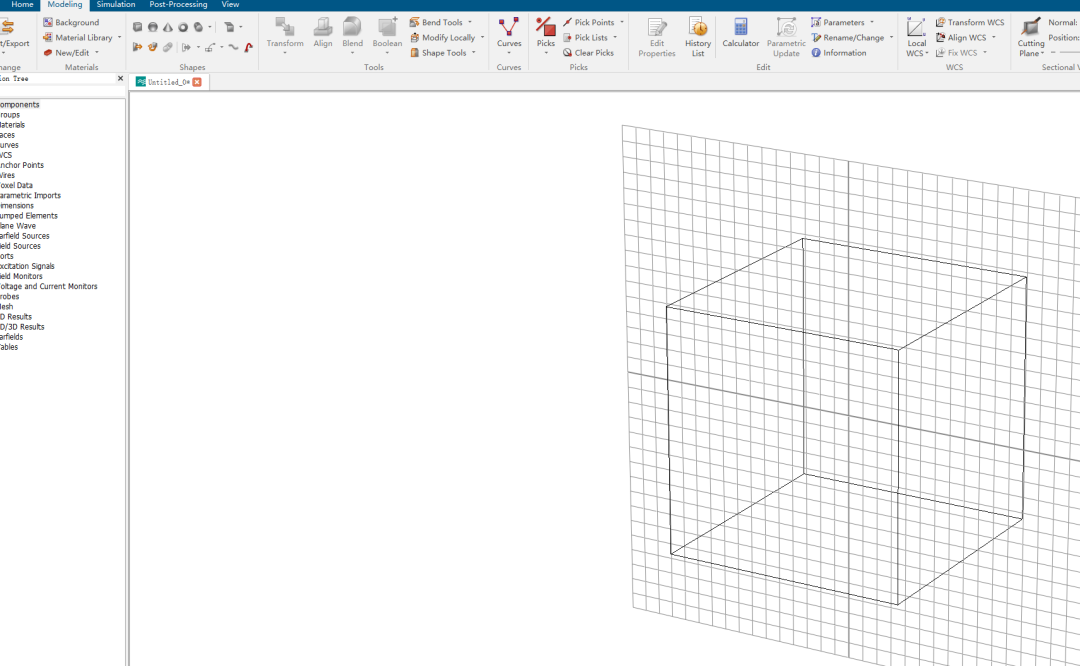Open the Information dialog
The height and width of the screenshot is (666, 1080).
(x=839, y=53)
